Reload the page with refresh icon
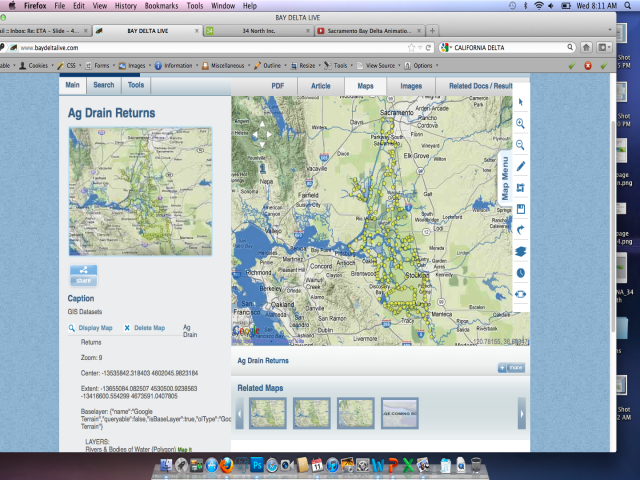The height and width of the screenshot is (480, 640). pos(428,48)
